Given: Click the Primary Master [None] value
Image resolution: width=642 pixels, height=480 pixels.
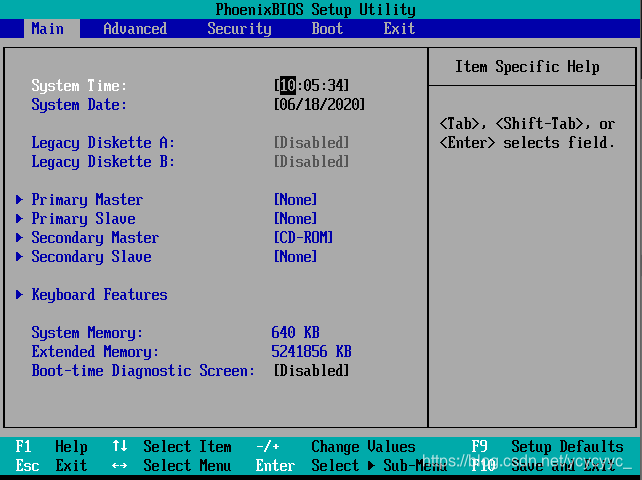Looking at the screenshot, I should (x=295, y=199).
